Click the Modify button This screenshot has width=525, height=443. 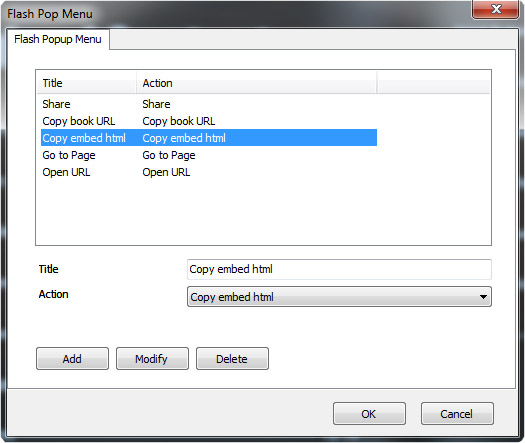point(152,359)
